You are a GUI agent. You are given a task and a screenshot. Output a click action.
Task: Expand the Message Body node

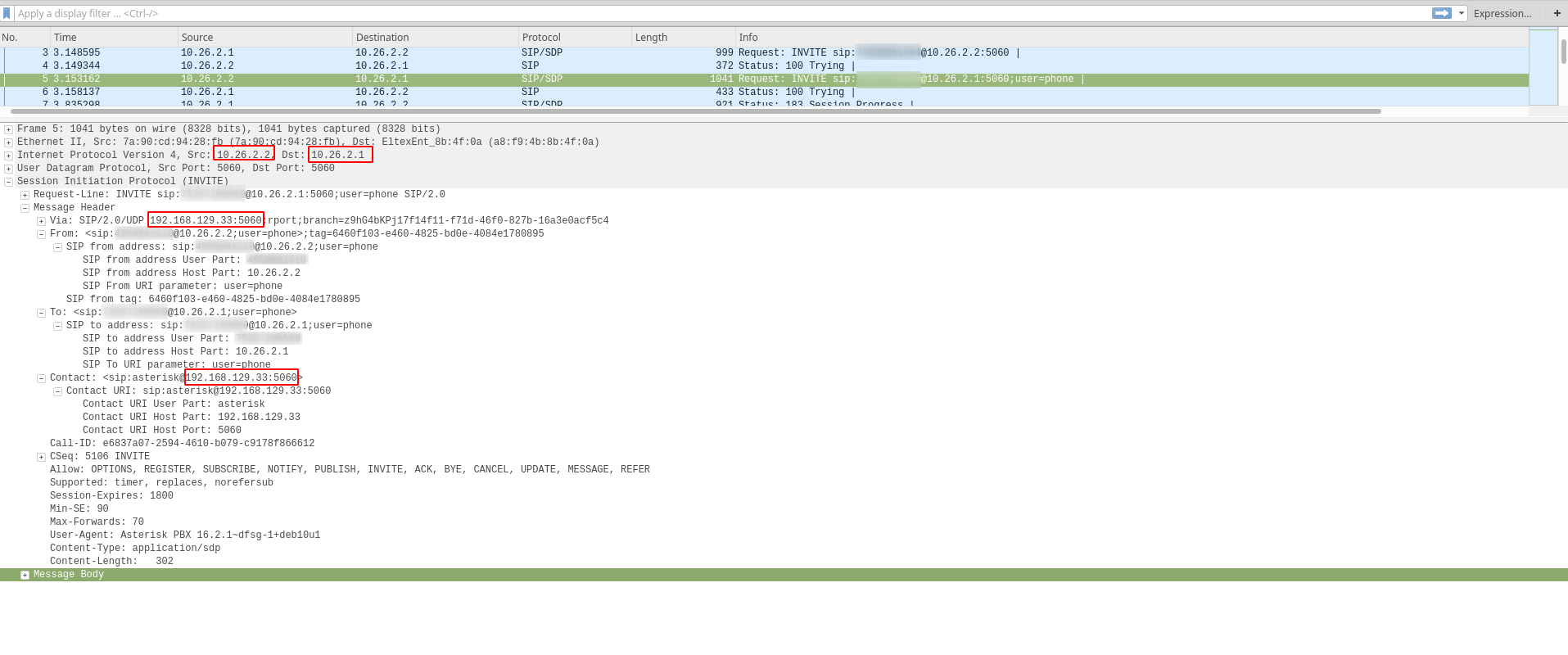tap(25, 575)
